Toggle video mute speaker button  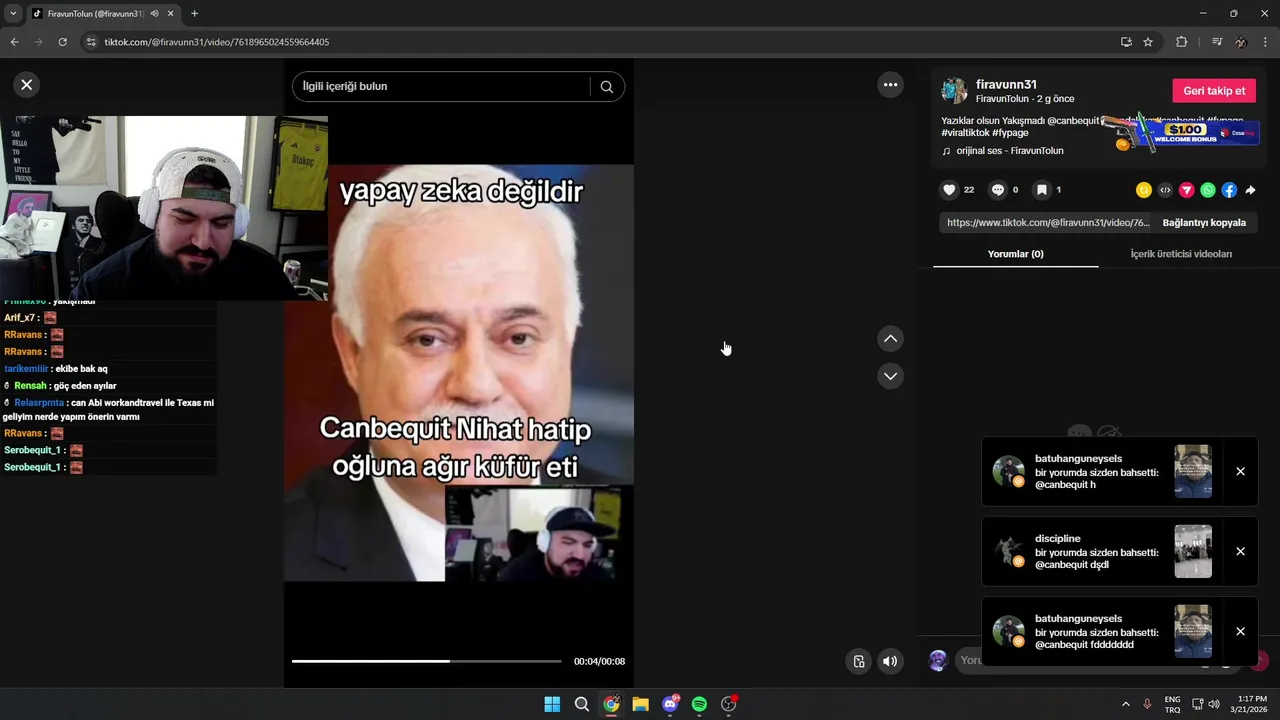890,661
